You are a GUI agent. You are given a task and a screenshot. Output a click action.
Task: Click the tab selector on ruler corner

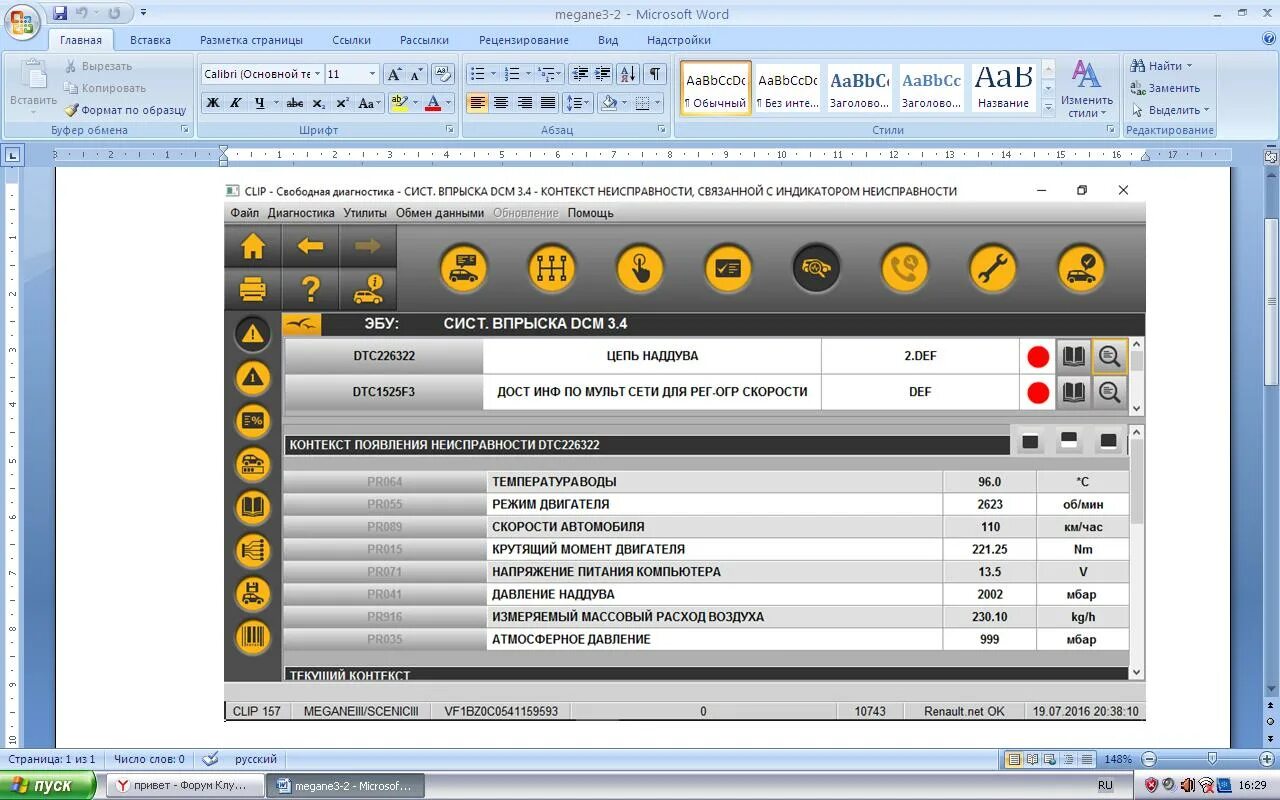pyautogui.click(x=12, y=155)
